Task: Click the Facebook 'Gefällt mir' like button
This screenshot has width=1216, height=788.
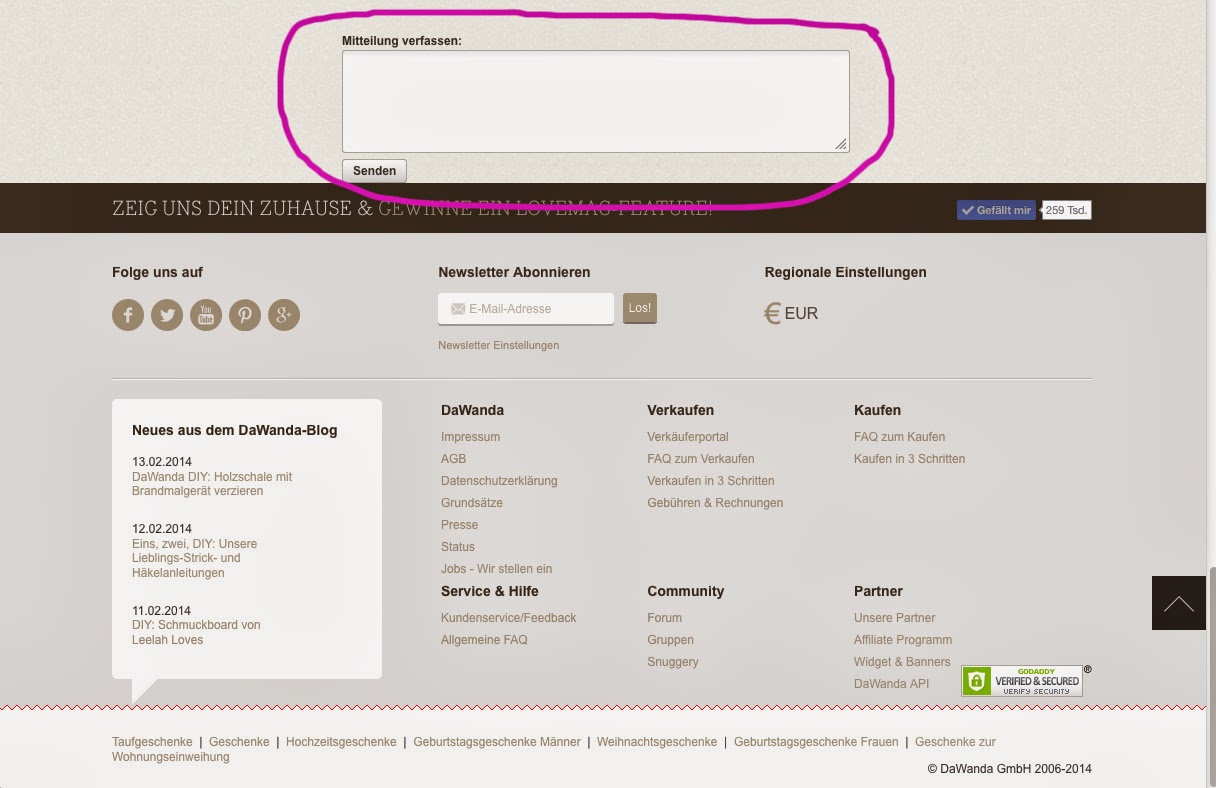Action: (x=996, y=210)
